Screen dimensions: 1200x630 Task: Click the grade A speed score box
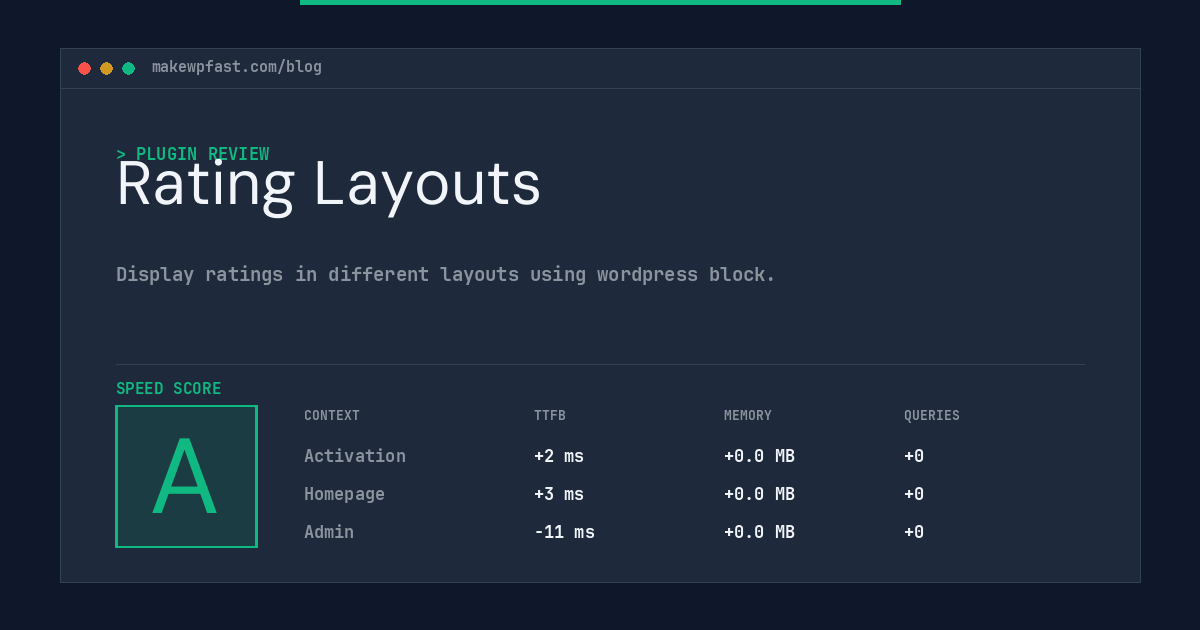(x=186, y=476)
